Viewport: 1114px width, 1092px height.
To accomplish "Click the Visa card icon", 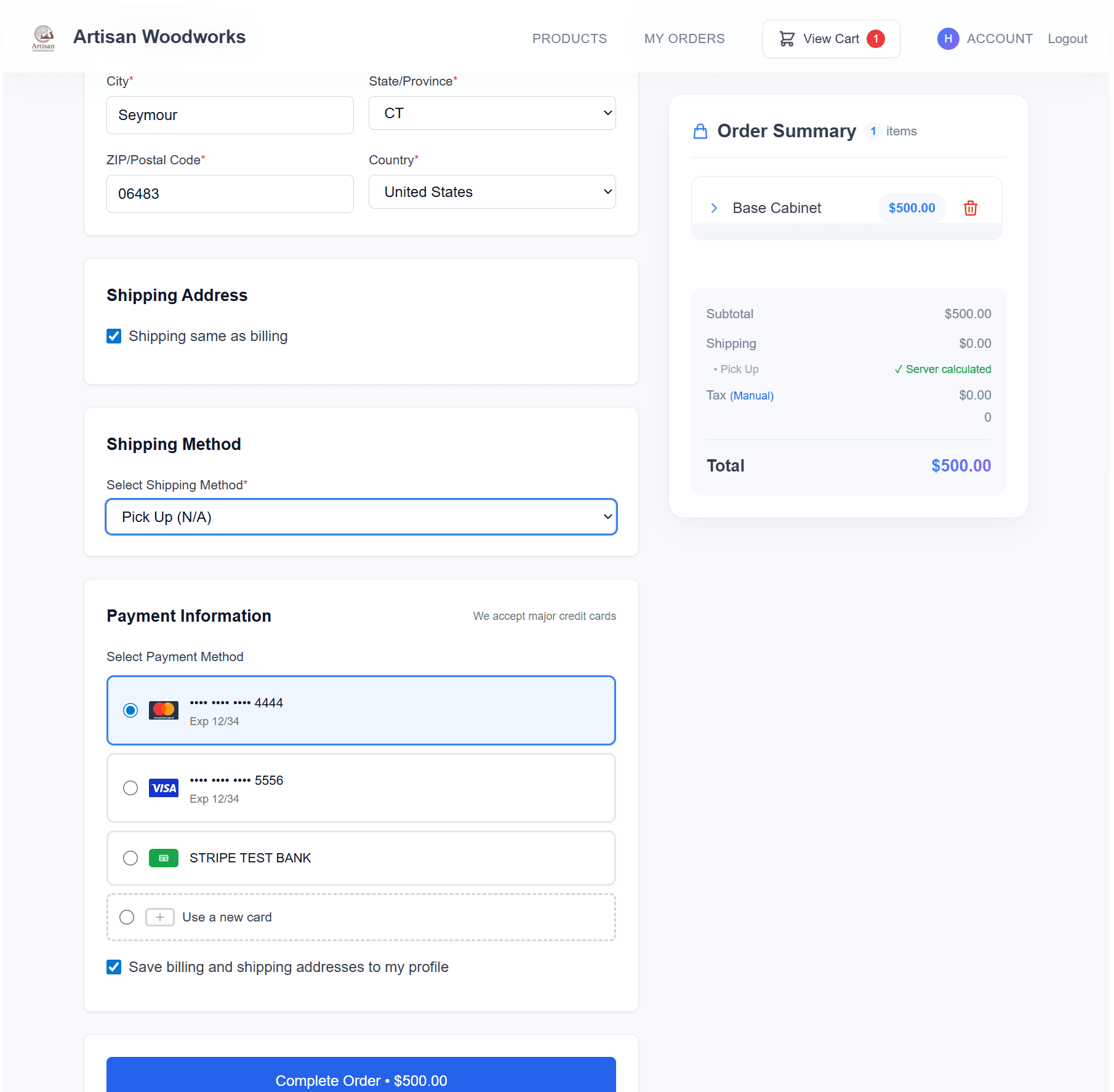I will (x=163, y=788).
